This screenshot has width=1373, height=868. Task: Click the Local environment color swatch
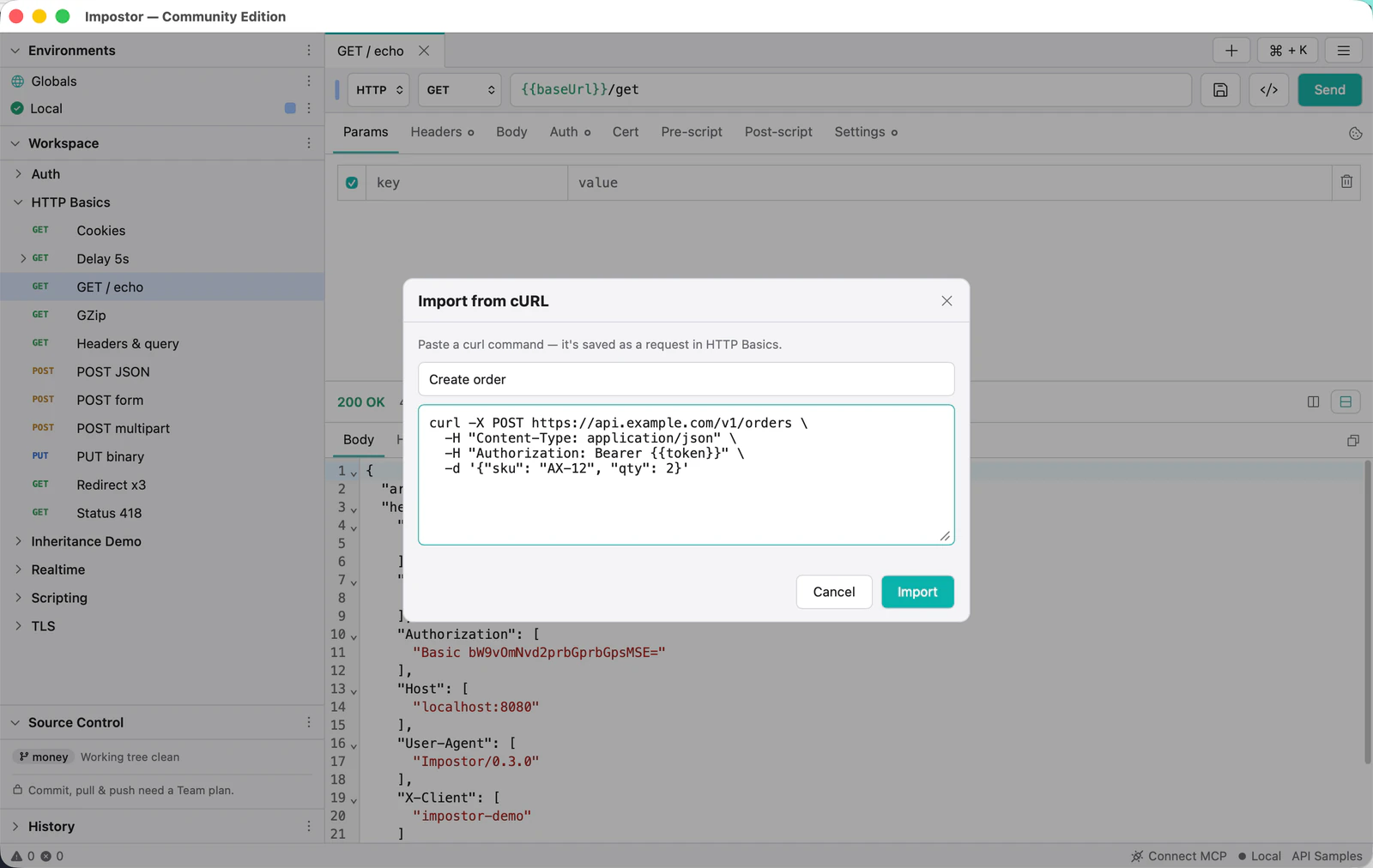(290, 108)
